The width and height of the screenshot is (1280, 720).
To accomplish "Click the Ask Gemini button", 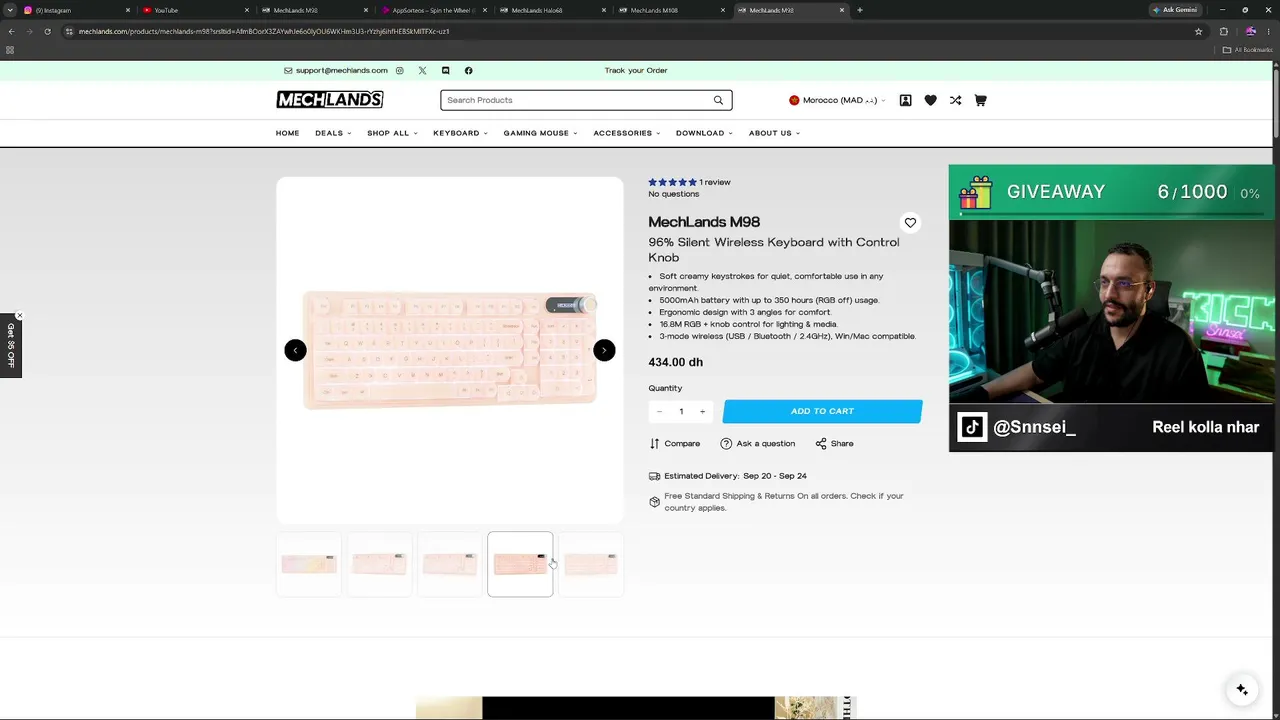I will click(x=1175, y=10).
